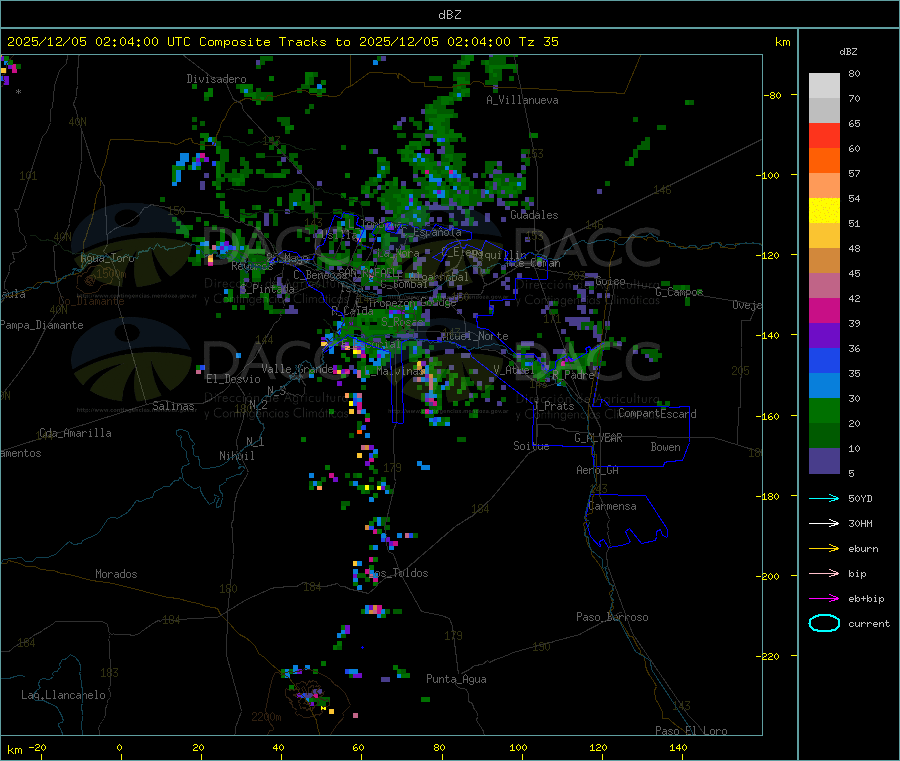Click the -80 km y-axis tick label

tap(773, 95)
